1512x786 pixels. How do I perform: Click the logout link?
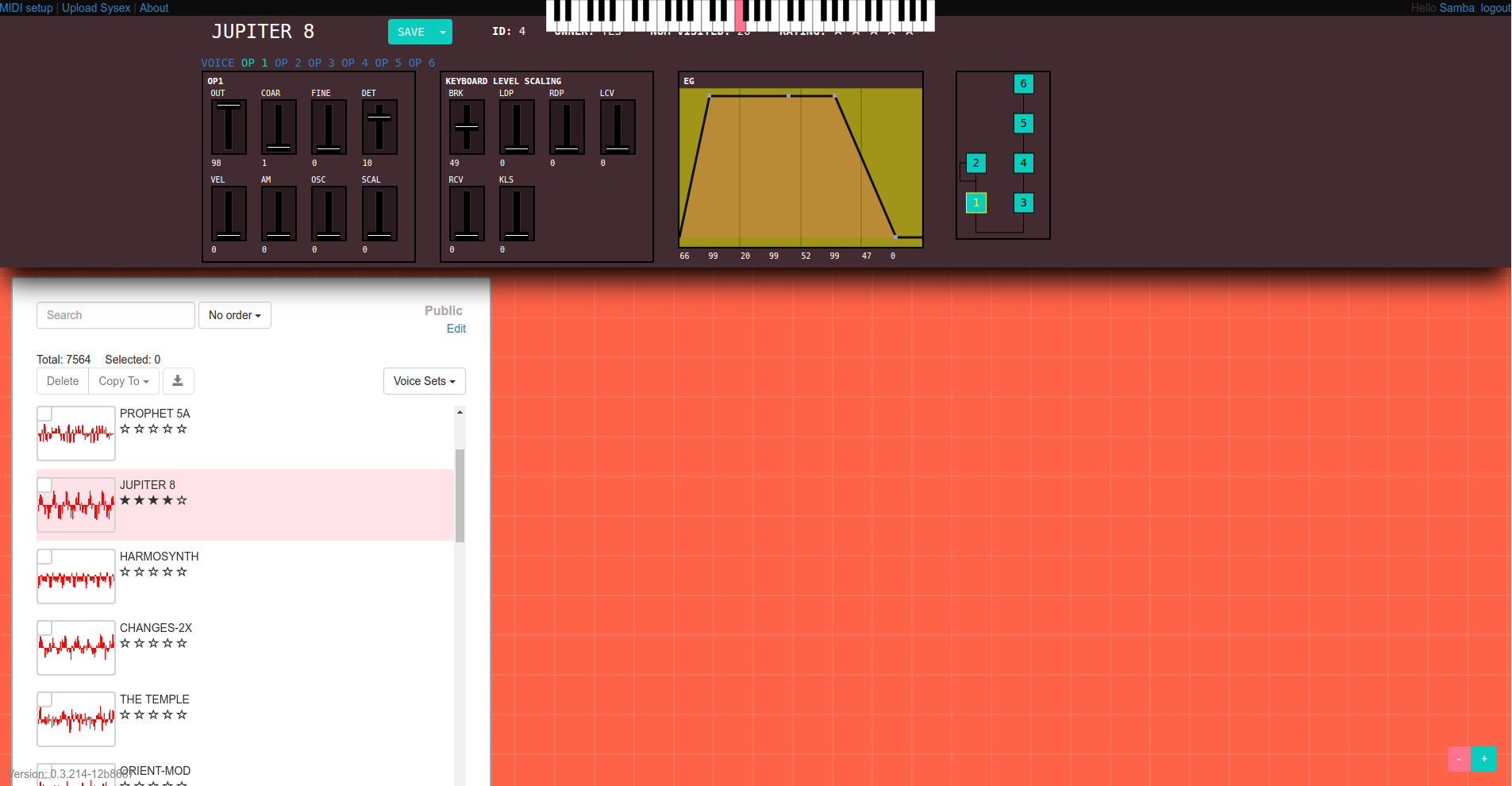tap(1495, 8)
